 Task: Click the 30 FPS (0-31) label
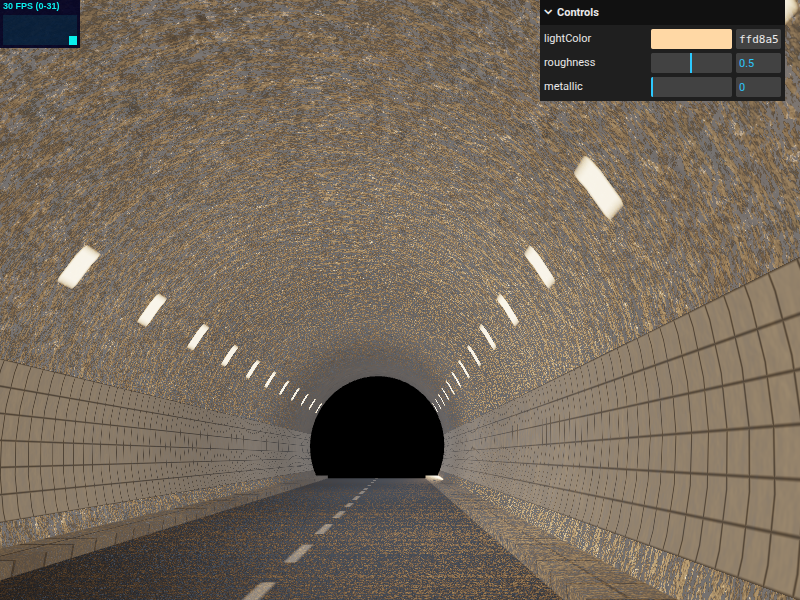(30, 5)
